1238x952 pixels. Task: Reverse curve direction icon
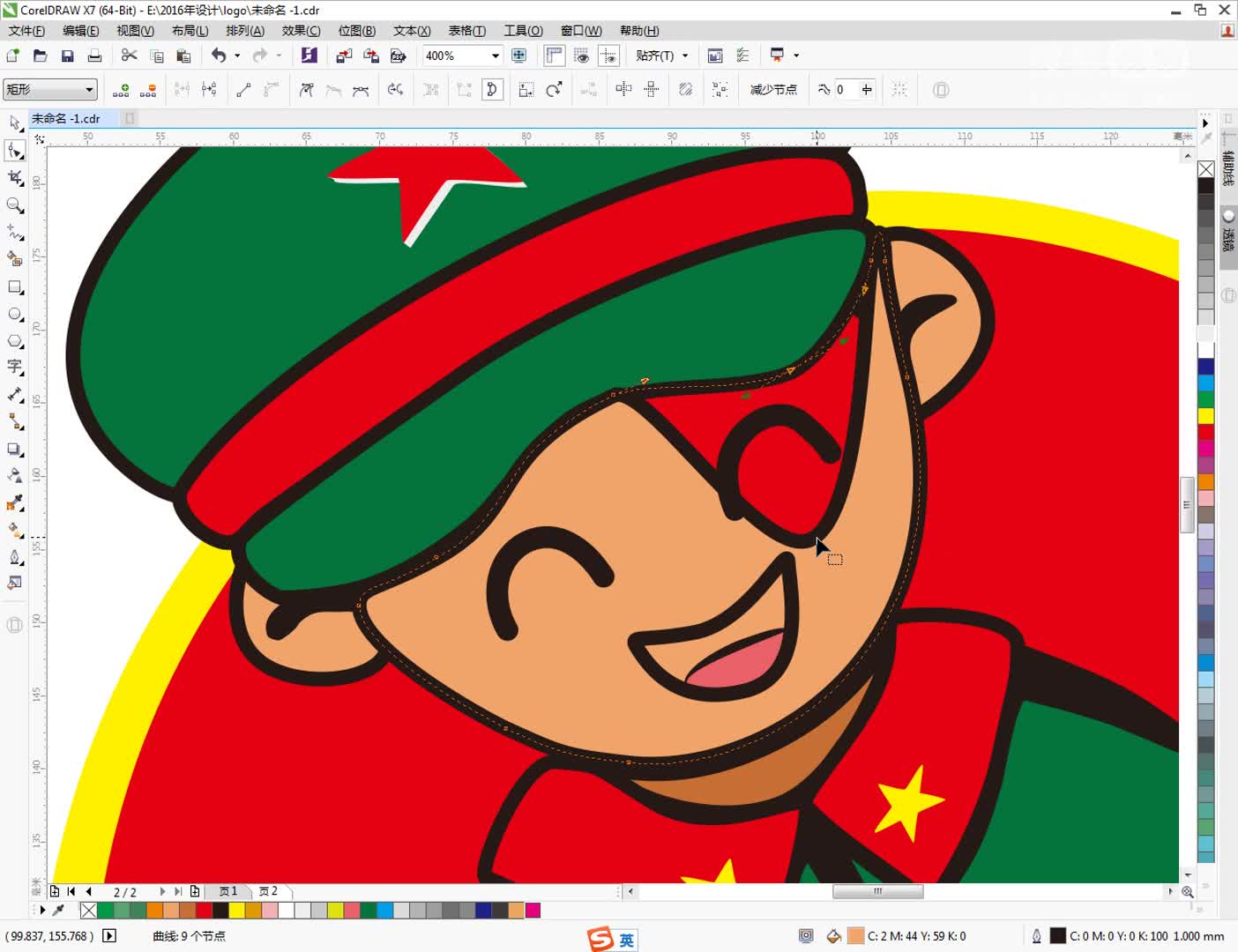pos(395,90)
